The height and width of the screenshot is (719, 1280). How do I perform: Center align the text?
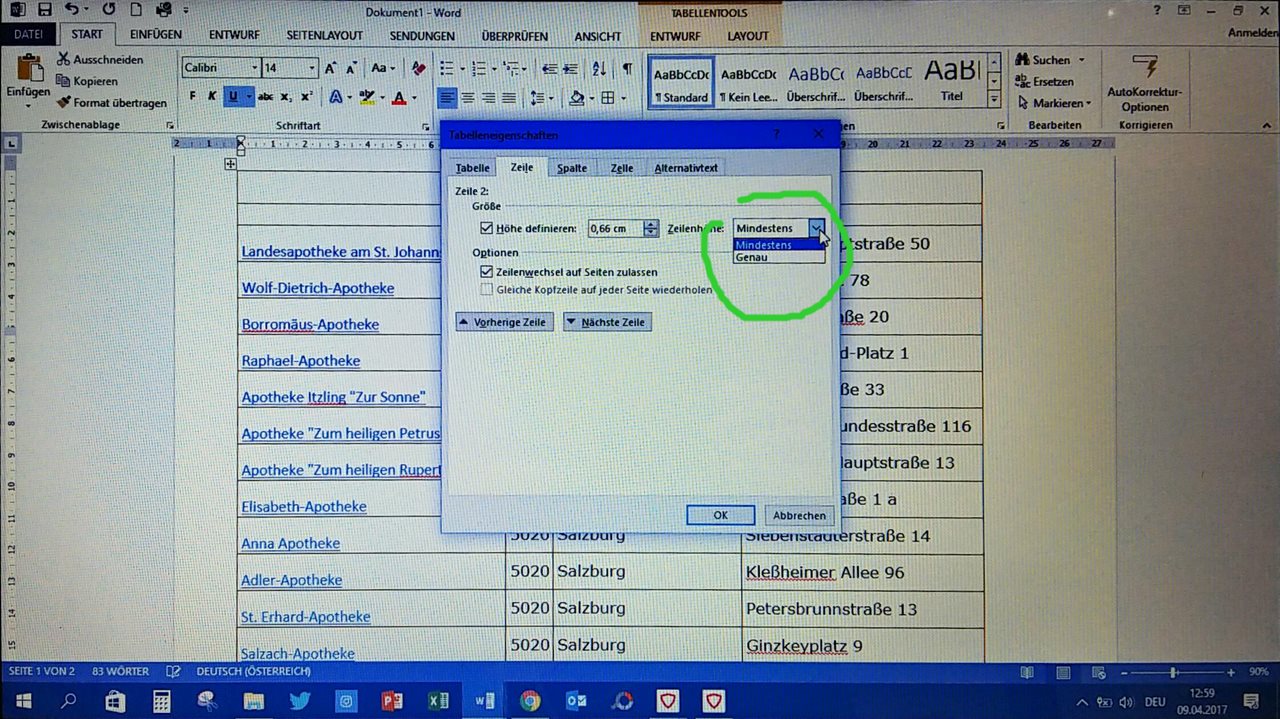(x=468, y=97)
